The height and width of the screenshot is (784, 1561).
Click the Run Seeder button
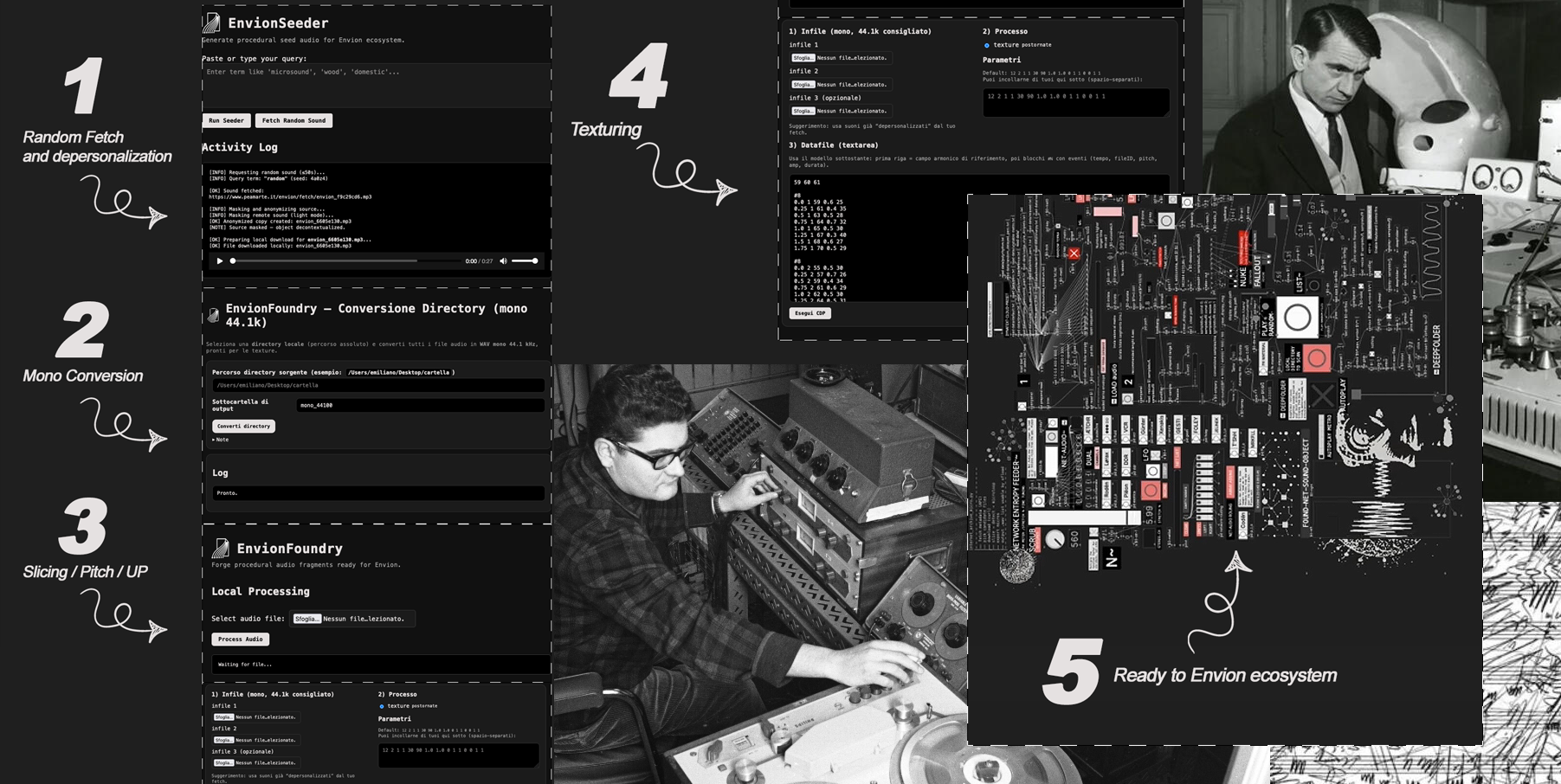pos(226,120)
